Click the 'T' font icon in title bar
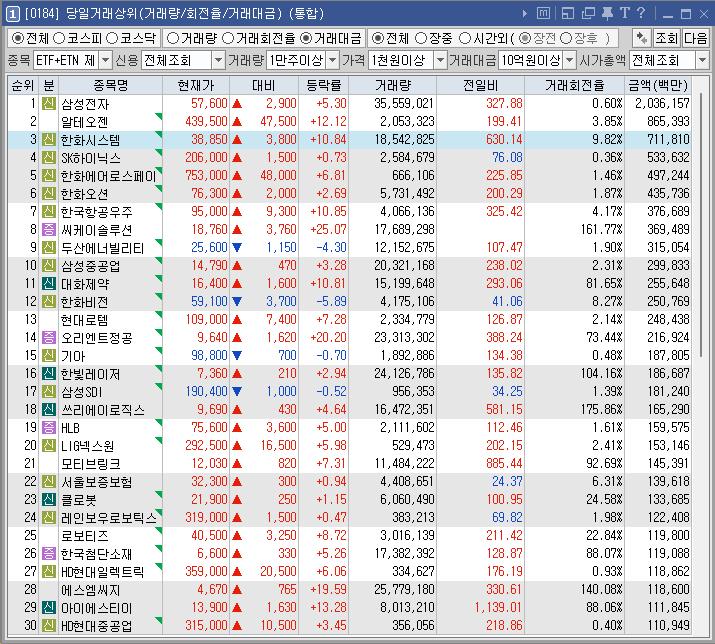The width and height of the screenshot is (715, 644). (x=625, y=13)
